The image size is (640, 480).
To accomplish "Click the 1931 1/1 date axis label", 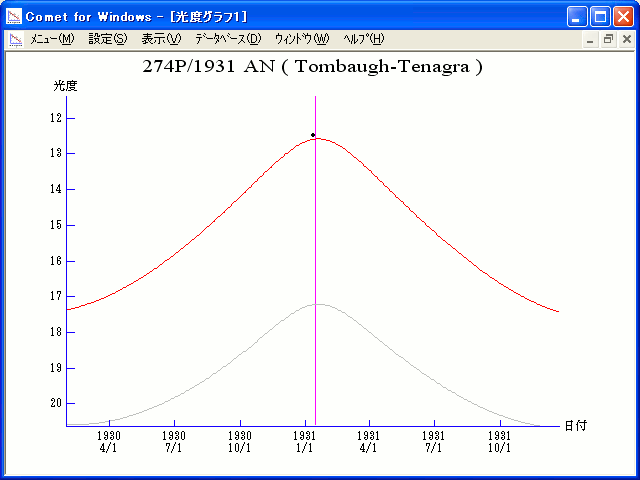I will [304, 442].
